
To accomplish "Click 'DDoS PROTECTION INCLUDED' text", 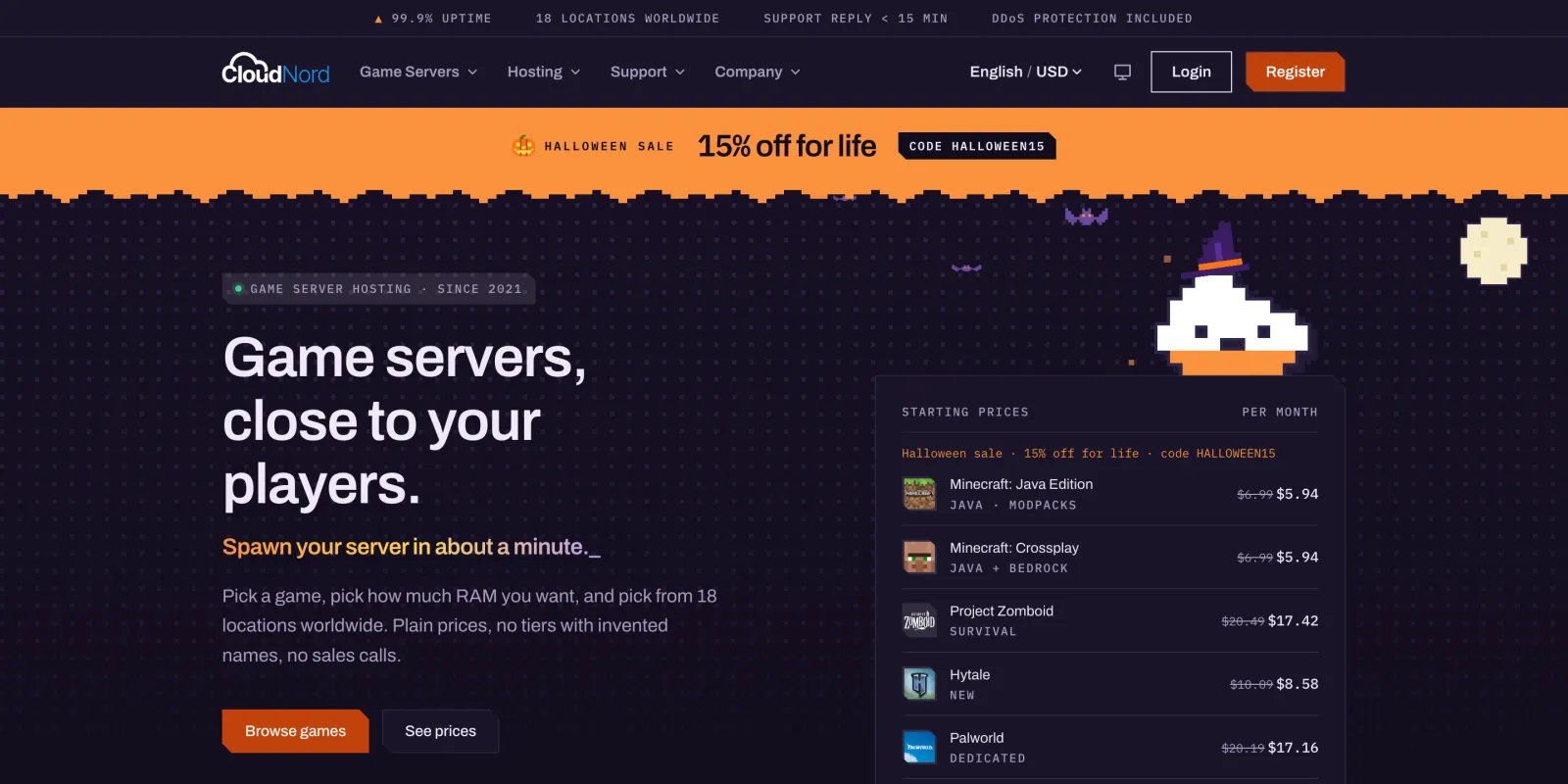I will [1092, 19].
